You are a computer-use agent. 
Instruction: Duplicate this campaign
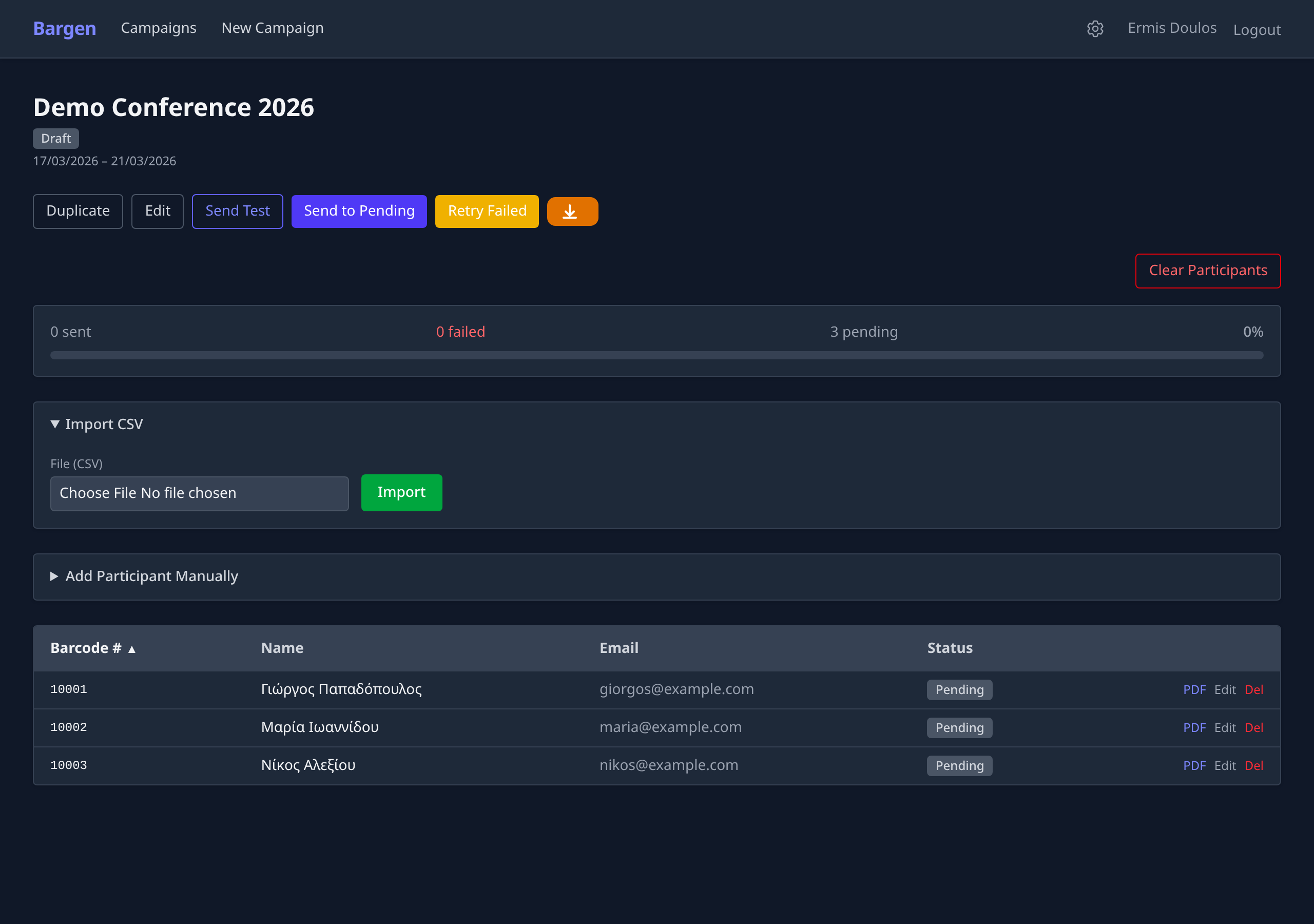[78, 211]
